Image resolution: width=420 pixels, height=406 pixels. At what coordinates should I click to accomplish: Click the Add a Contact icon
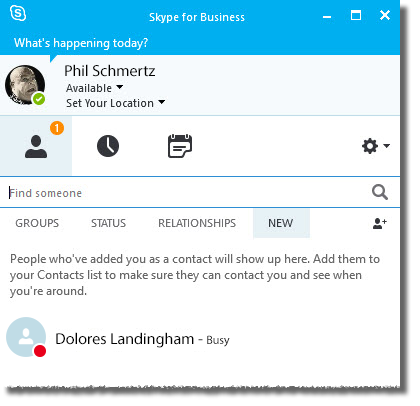380,223
